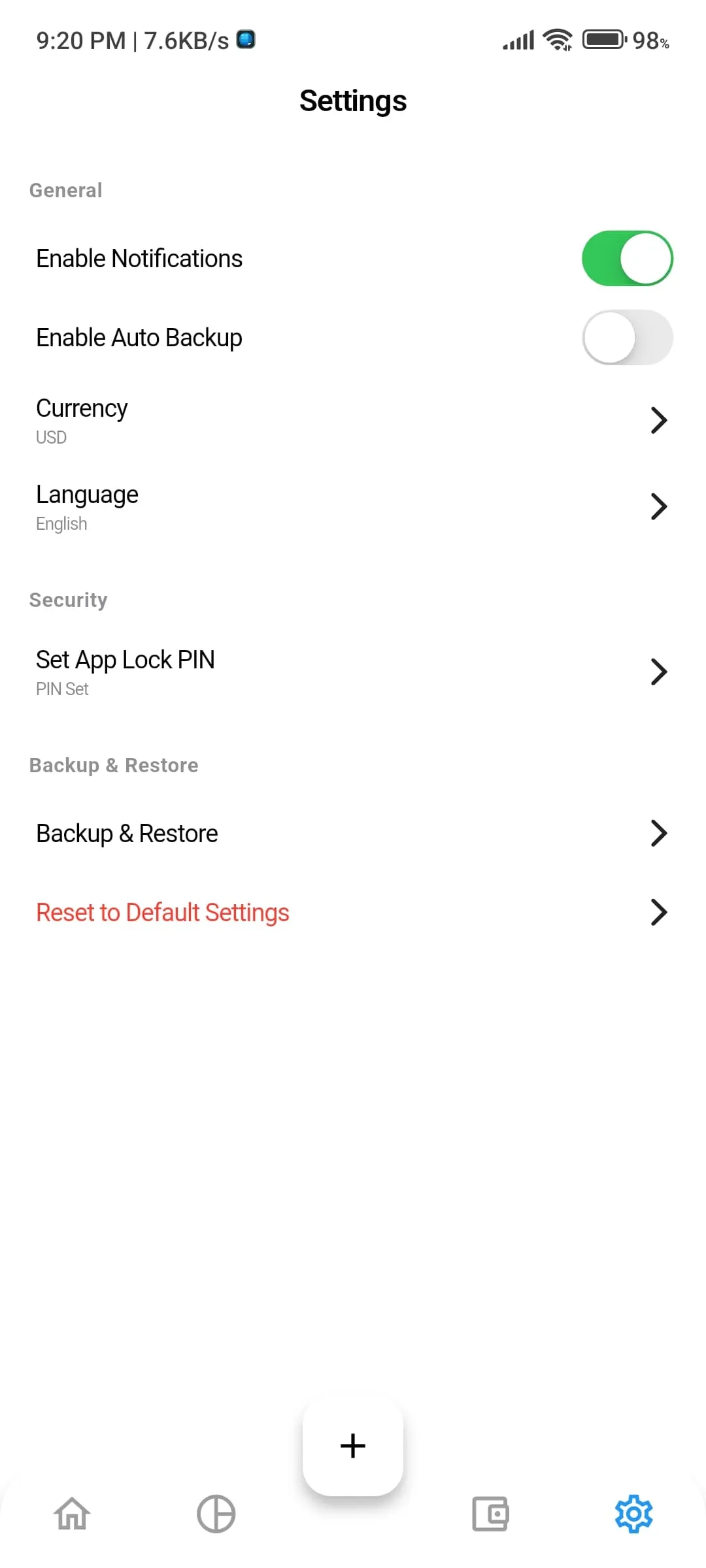Open the Home tab icon

(72, 1513)
